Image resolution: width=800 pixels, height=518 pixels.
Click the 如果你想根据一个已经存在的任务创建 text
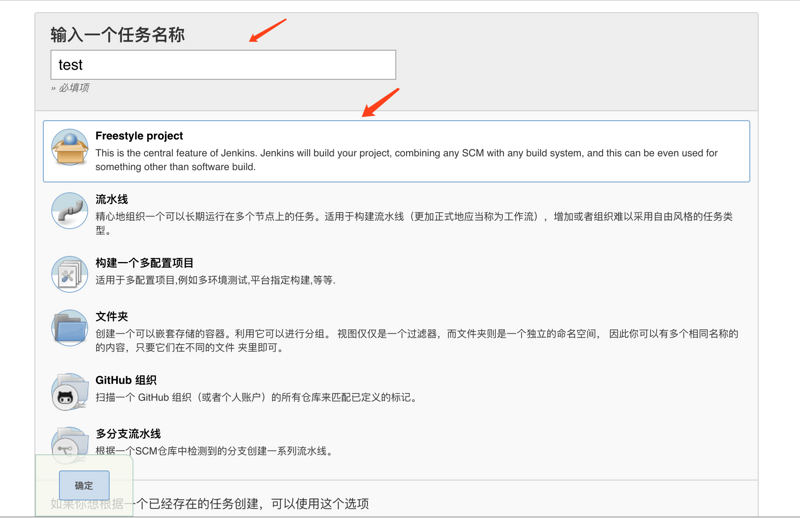(x=209, y=504)
